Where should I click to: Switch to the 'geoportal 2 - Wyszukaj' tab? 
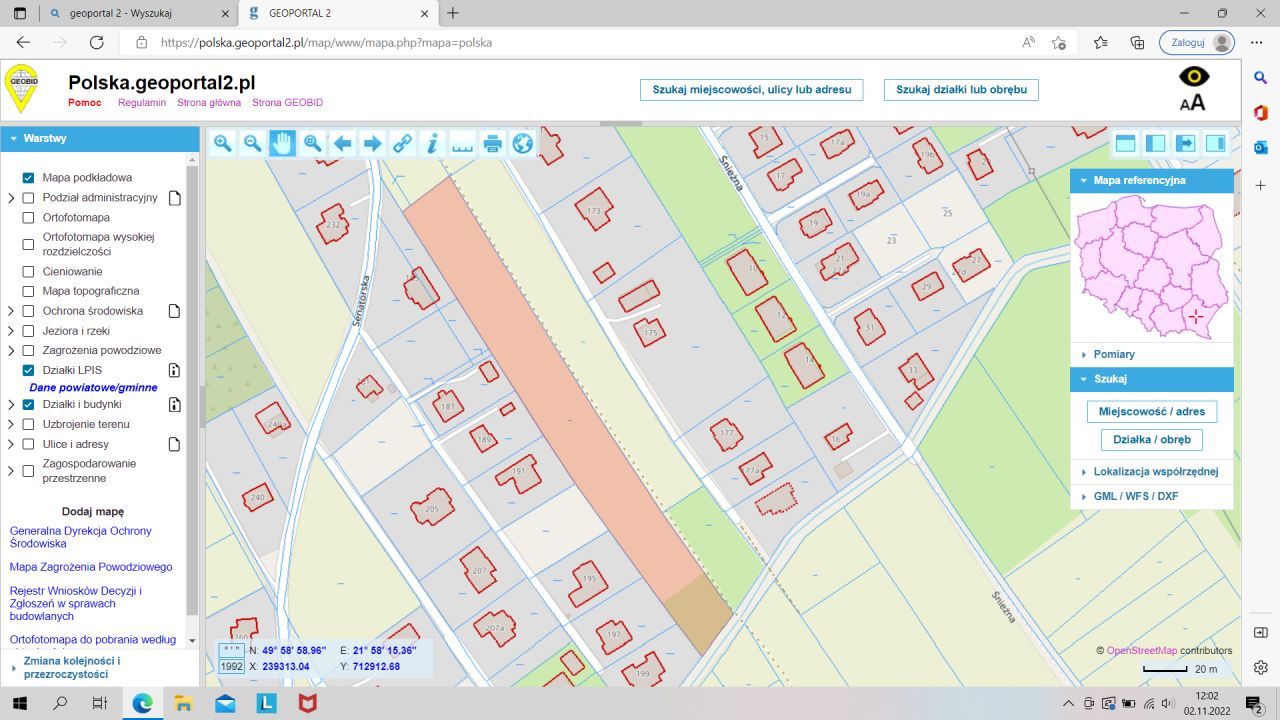coord(130,13)
